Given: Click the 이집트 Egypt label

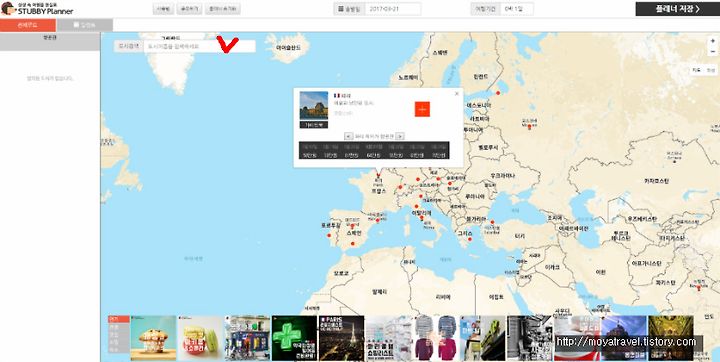Looking at the screenshot, I should click(x=497, y=296).
